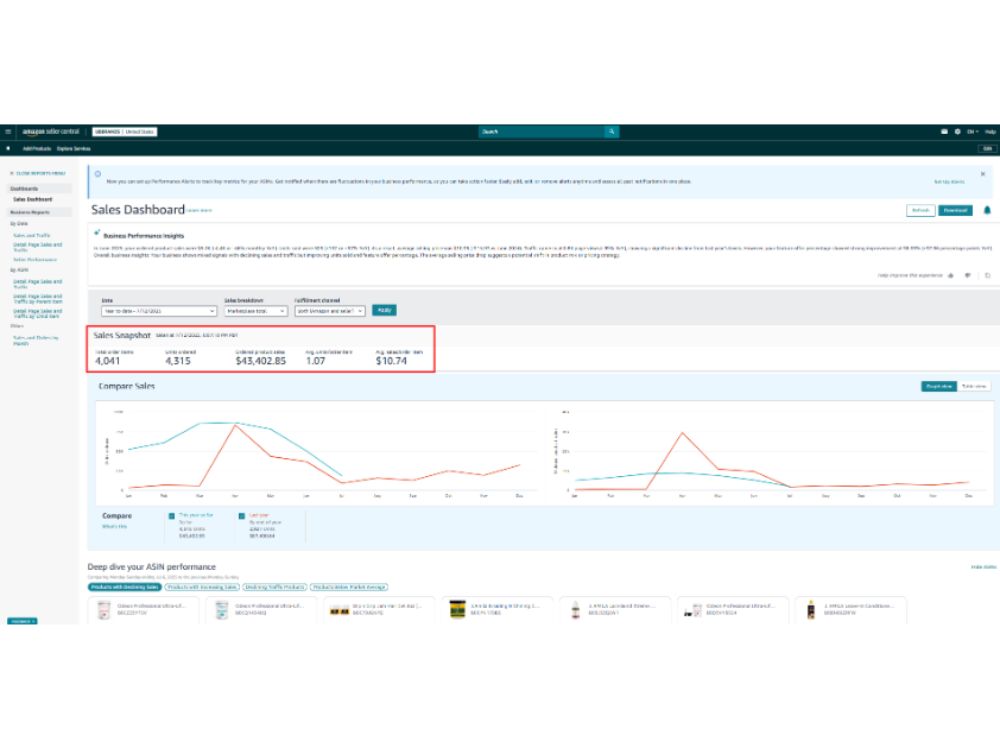Toggle the This year so far checkbox
This screenshot has height=750, width=1000.
tap(172, 516)
